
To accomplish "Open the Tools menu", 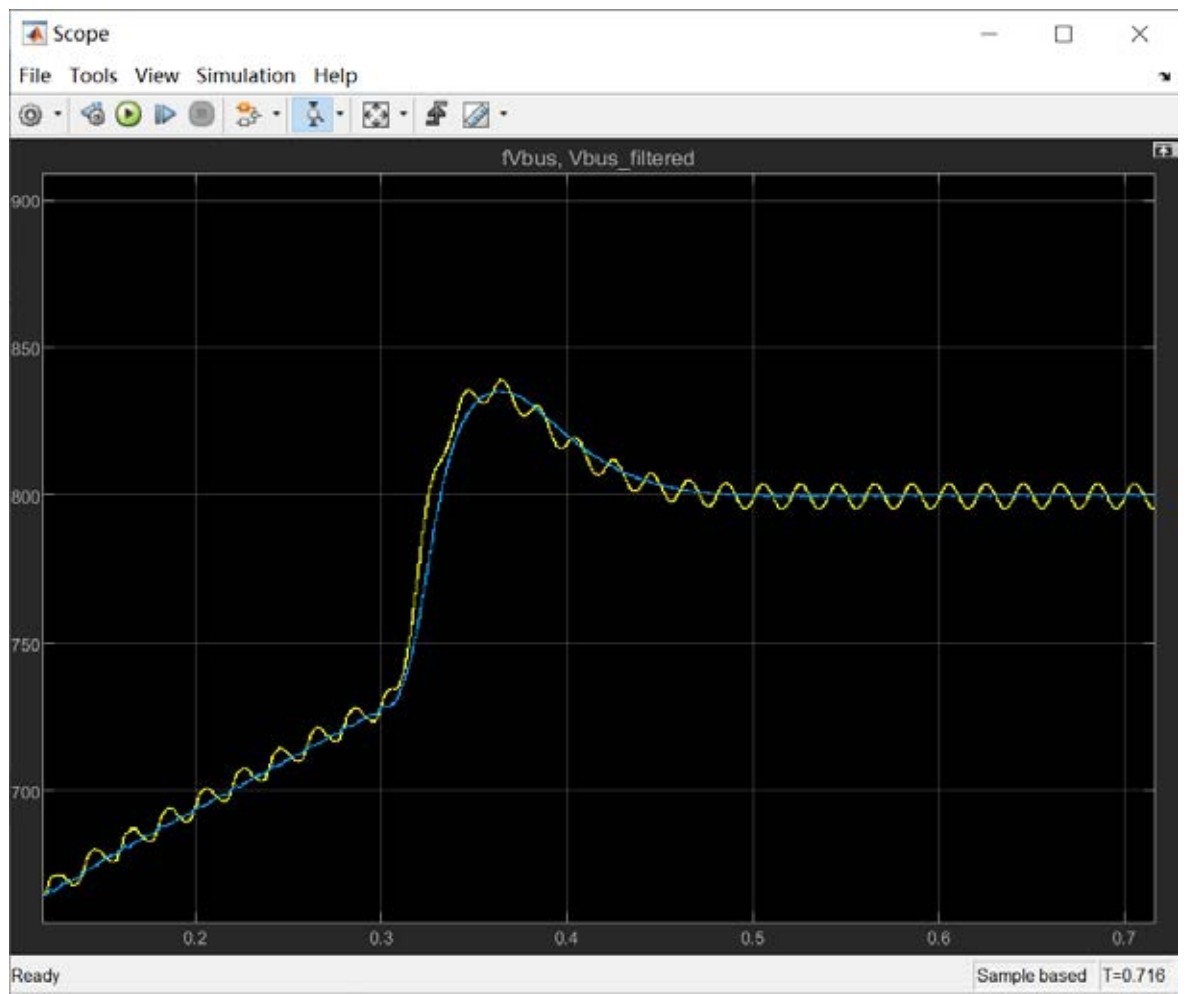I will click(x=93, y=76).
